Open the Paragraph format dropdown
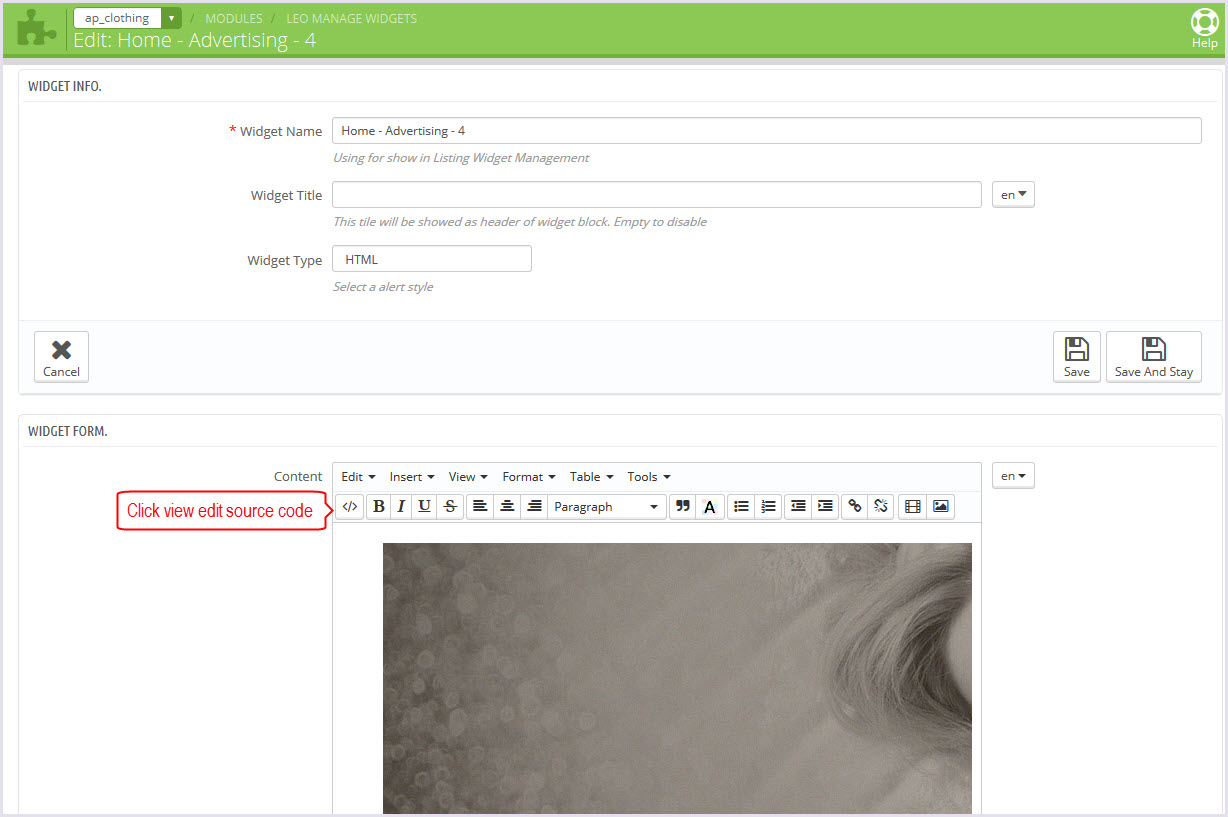1228x817 pixels. tap(607, 507)
